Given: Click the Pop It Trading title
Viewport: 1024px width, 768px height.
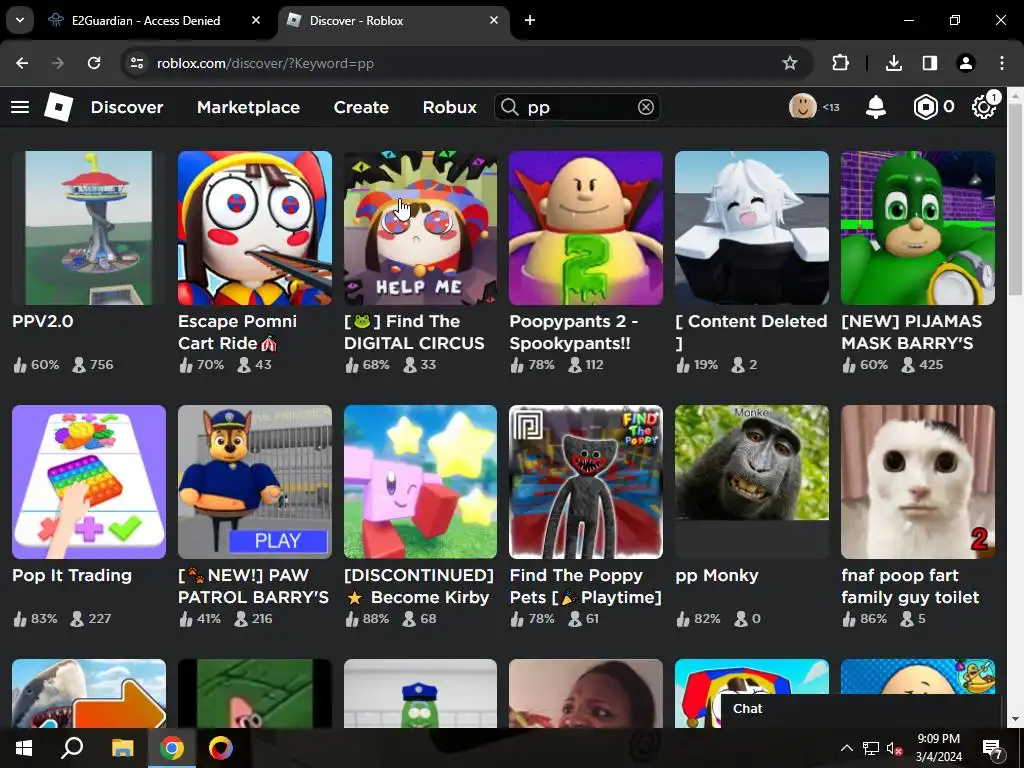Looking at the screenshot, I should [72, 575].
